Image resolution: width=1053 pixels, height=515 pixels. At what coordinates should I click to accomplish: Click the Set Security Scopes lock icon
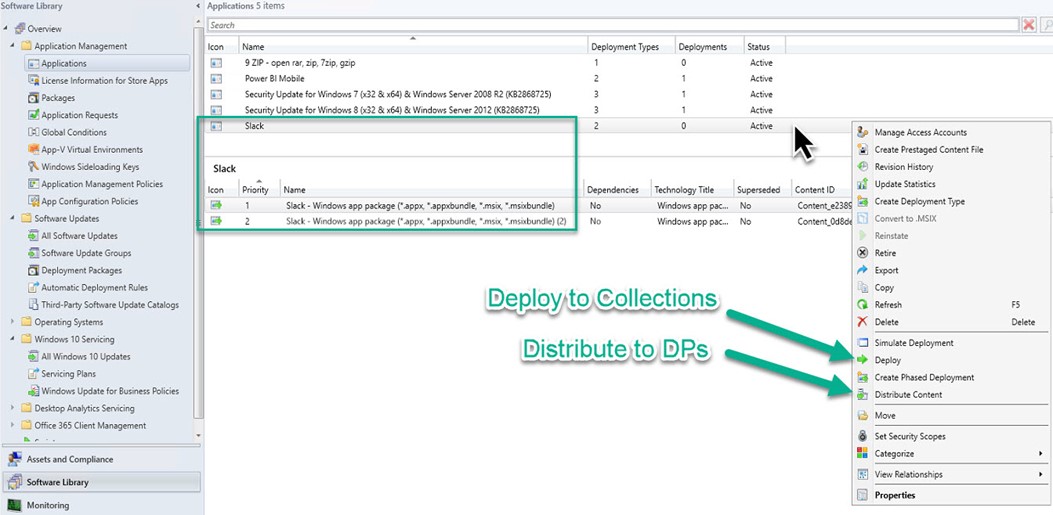[x=863, y=436]
